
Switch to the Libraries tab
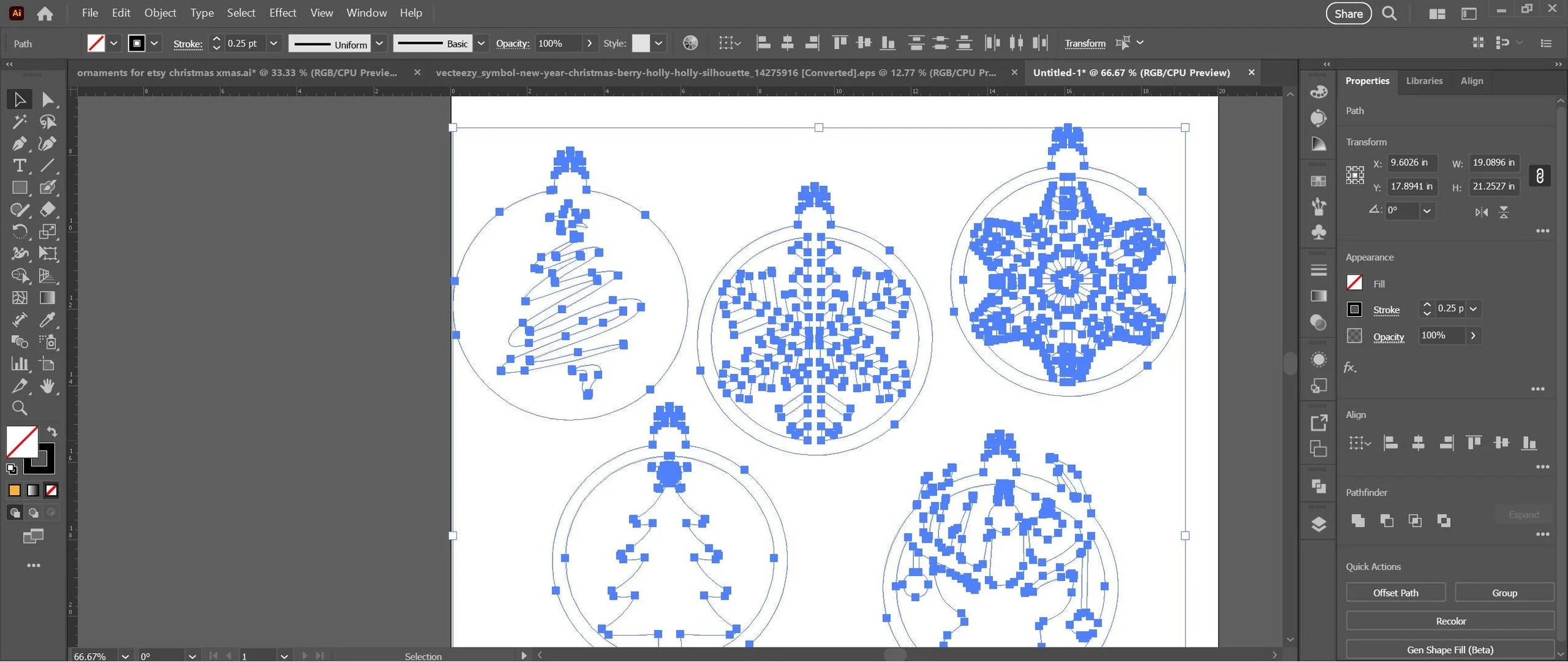[1424, 81]
